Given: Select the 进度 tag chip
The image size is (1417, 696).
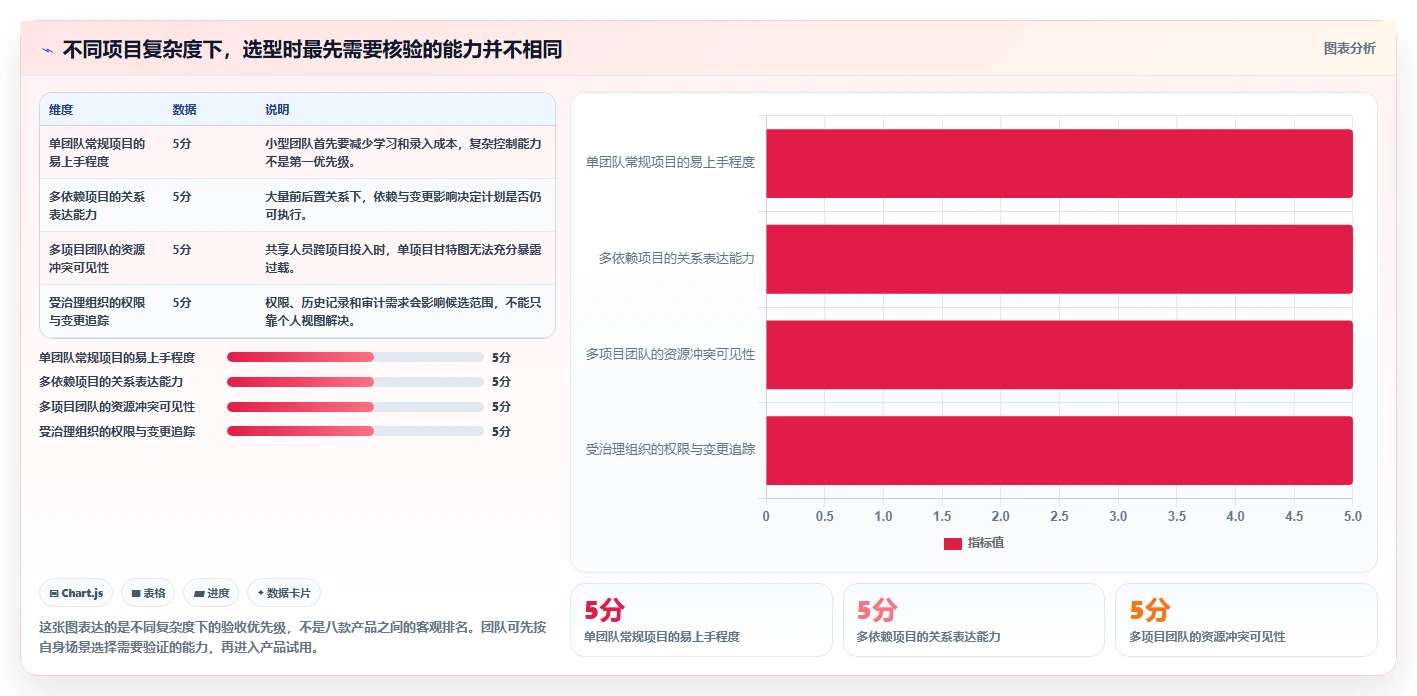Looking at the screenshot, I should pyautogui.click(x=211, y=593).
